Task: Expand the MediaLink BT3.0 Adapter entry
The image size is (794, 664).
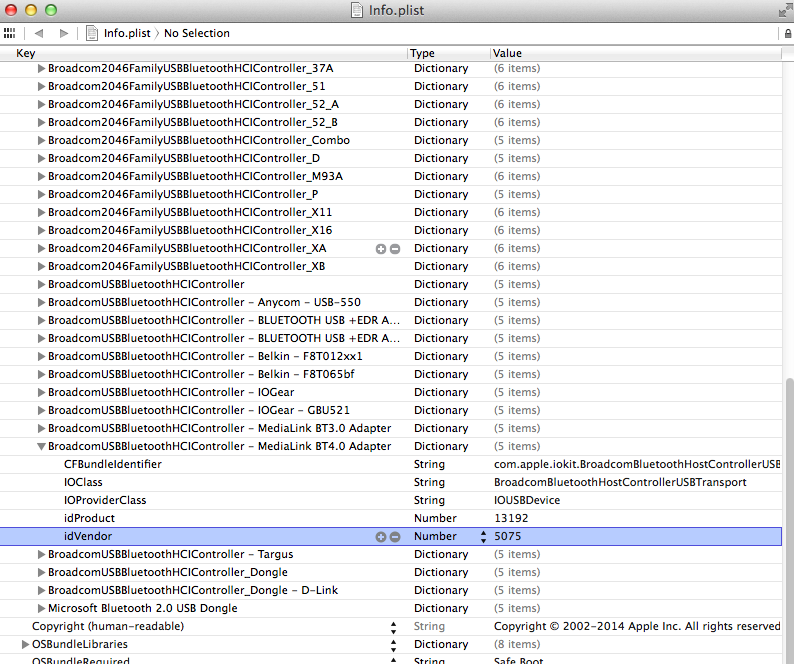Action: [x=42, y=428]
